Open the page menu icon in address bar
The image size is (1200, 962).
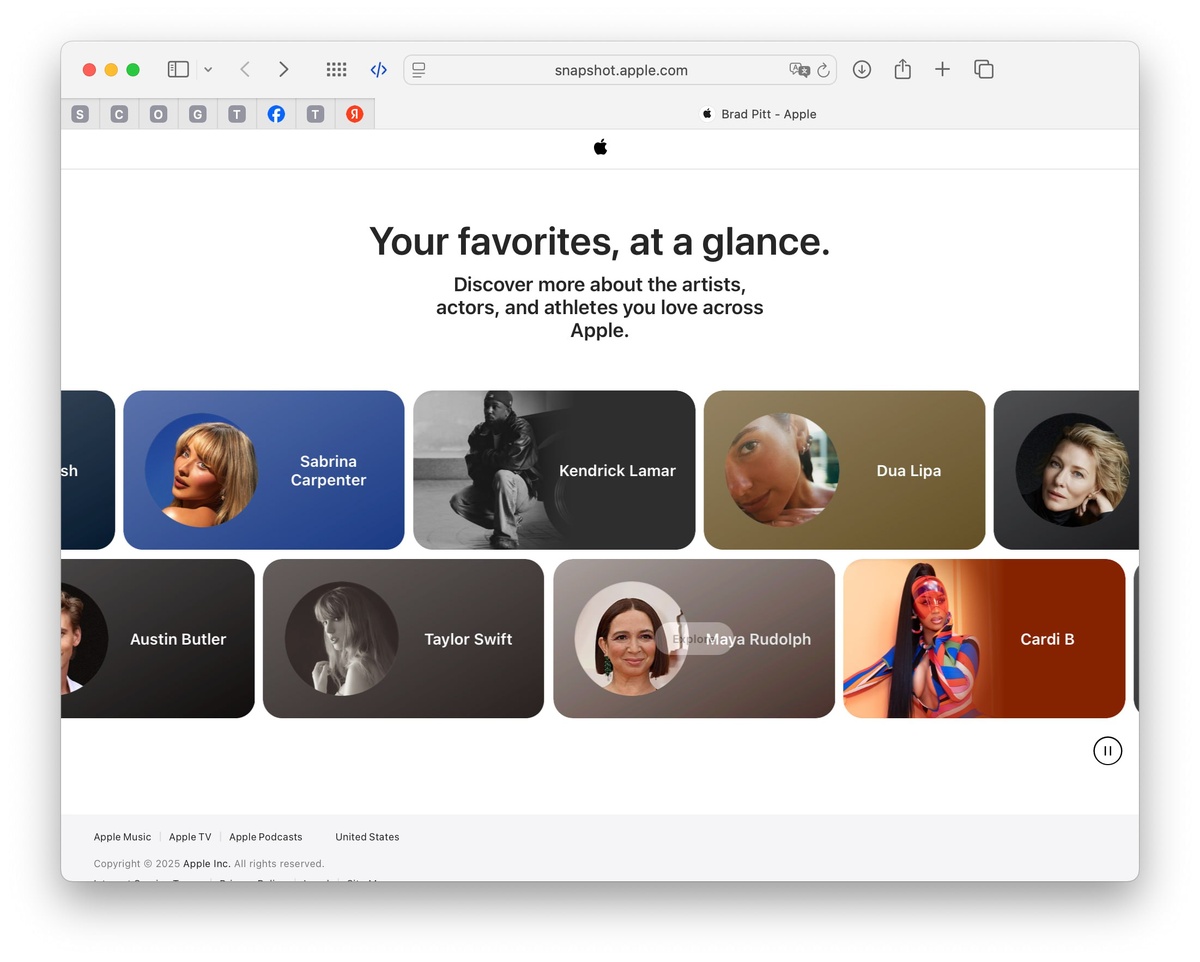click(x=419, y=70)
